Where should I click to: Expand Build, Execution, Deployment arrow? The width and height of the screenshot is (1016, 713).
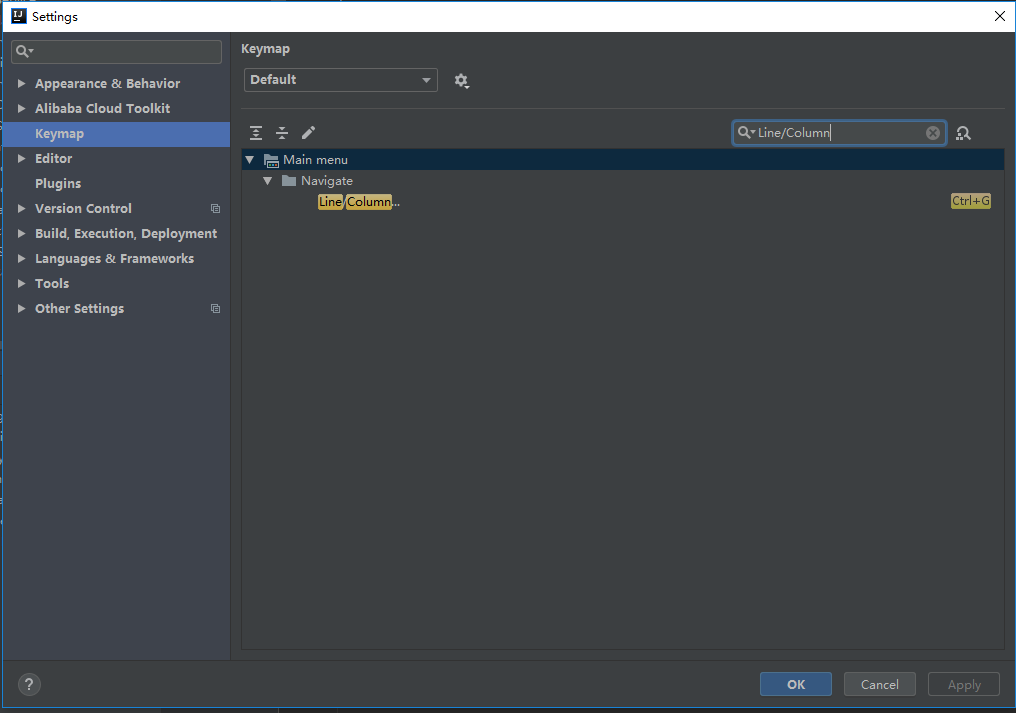coord(21,233)
